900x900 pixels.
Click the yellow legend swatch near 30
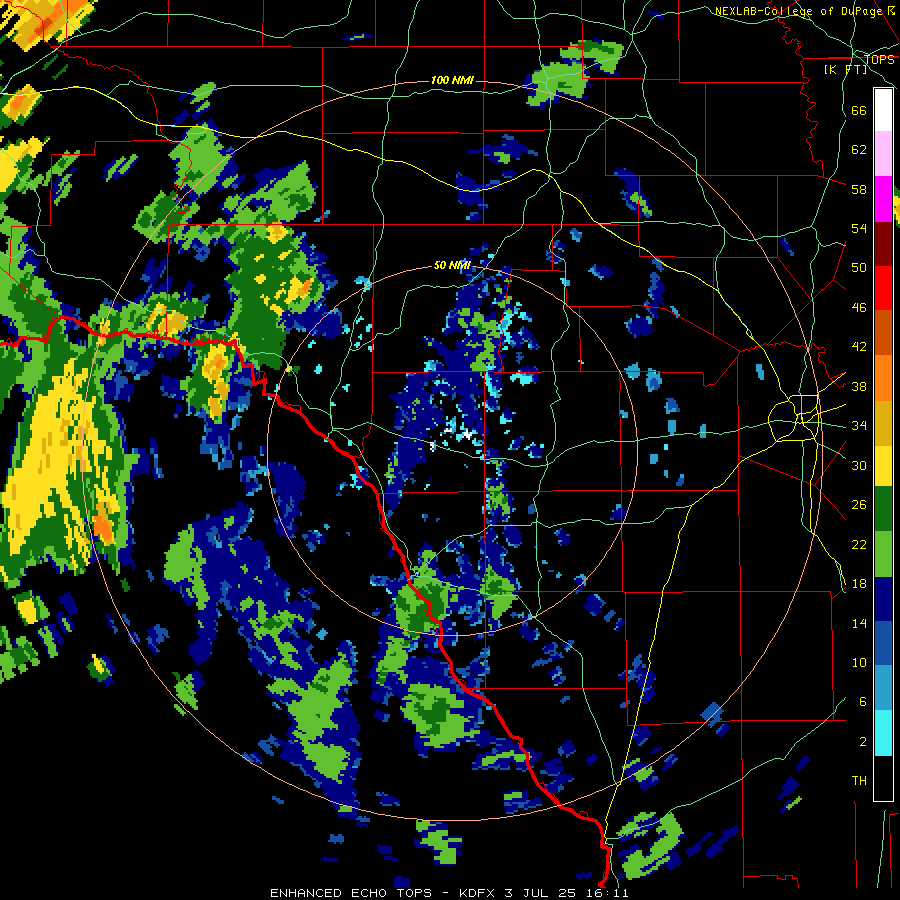pyautogui.click(x=883, y=465)
